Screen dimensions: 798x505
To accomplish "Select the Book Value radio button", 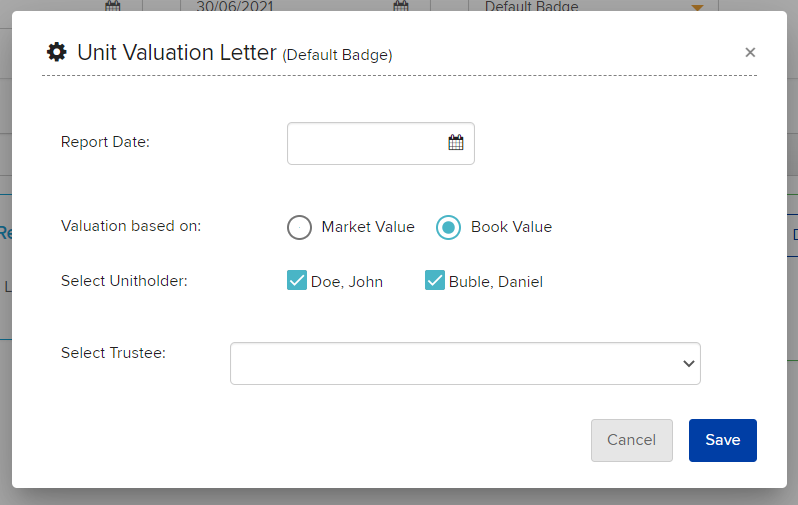I will 448,227.
